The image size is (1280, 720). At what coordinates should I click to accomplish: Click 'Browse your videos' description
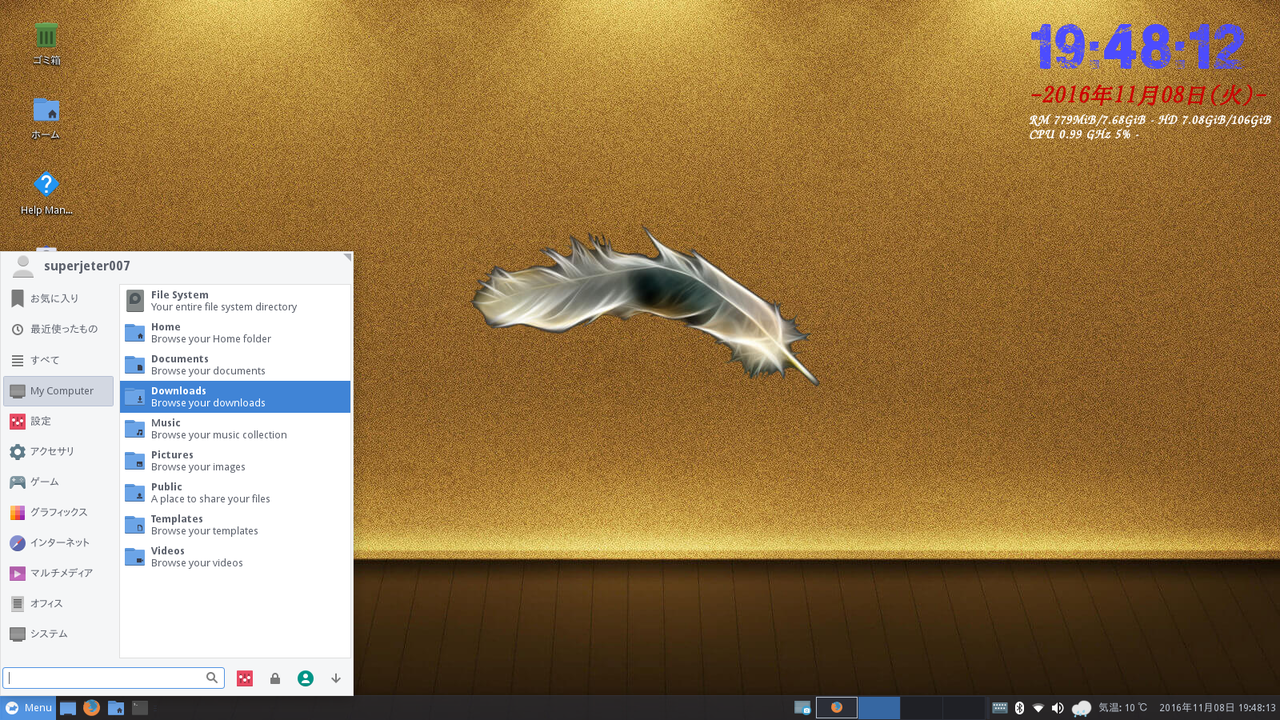(x=197, y=563)
